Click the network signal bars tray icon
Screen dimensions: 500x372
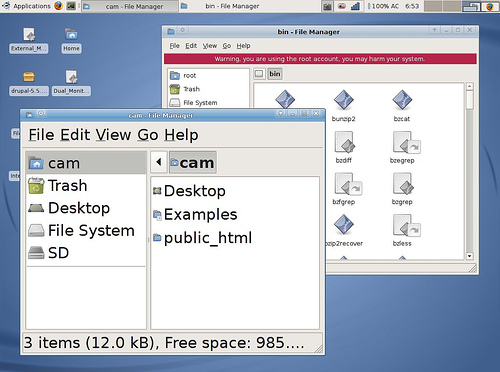coord(356,6)
